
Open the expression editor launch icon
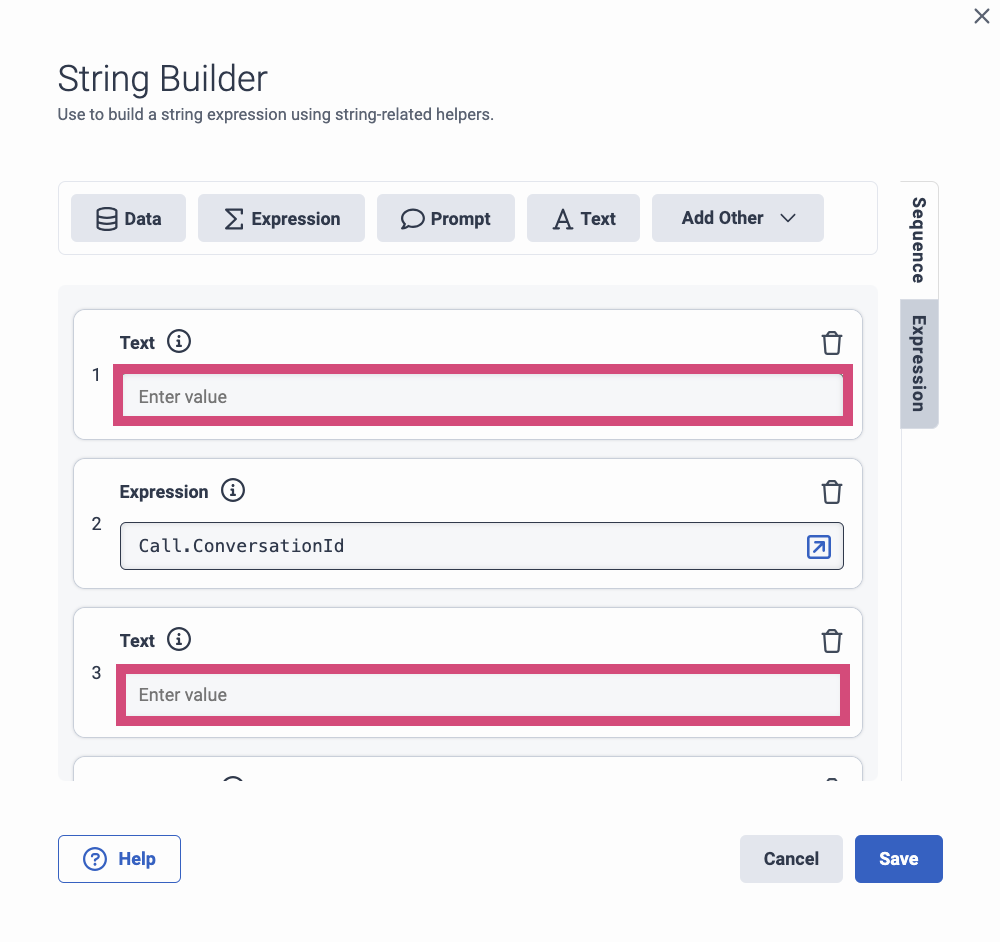[x=818, y=547]
